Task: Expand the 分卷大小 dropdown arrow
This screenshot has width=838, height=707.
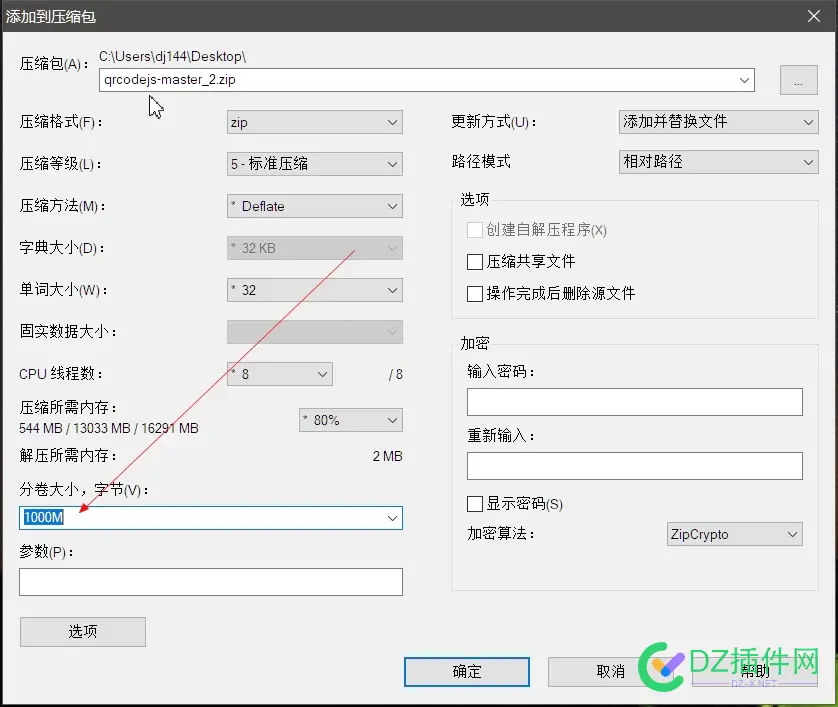Action: click(392, 518)
